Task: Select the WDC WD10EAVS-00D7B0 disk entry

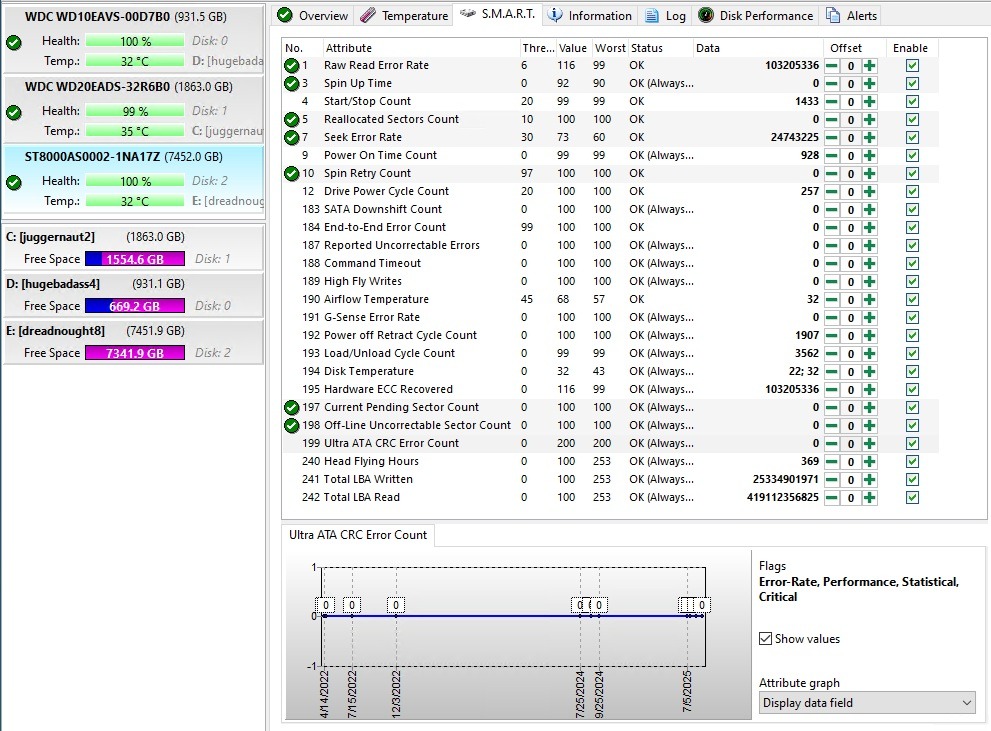Action: click(x=133, y=39)
